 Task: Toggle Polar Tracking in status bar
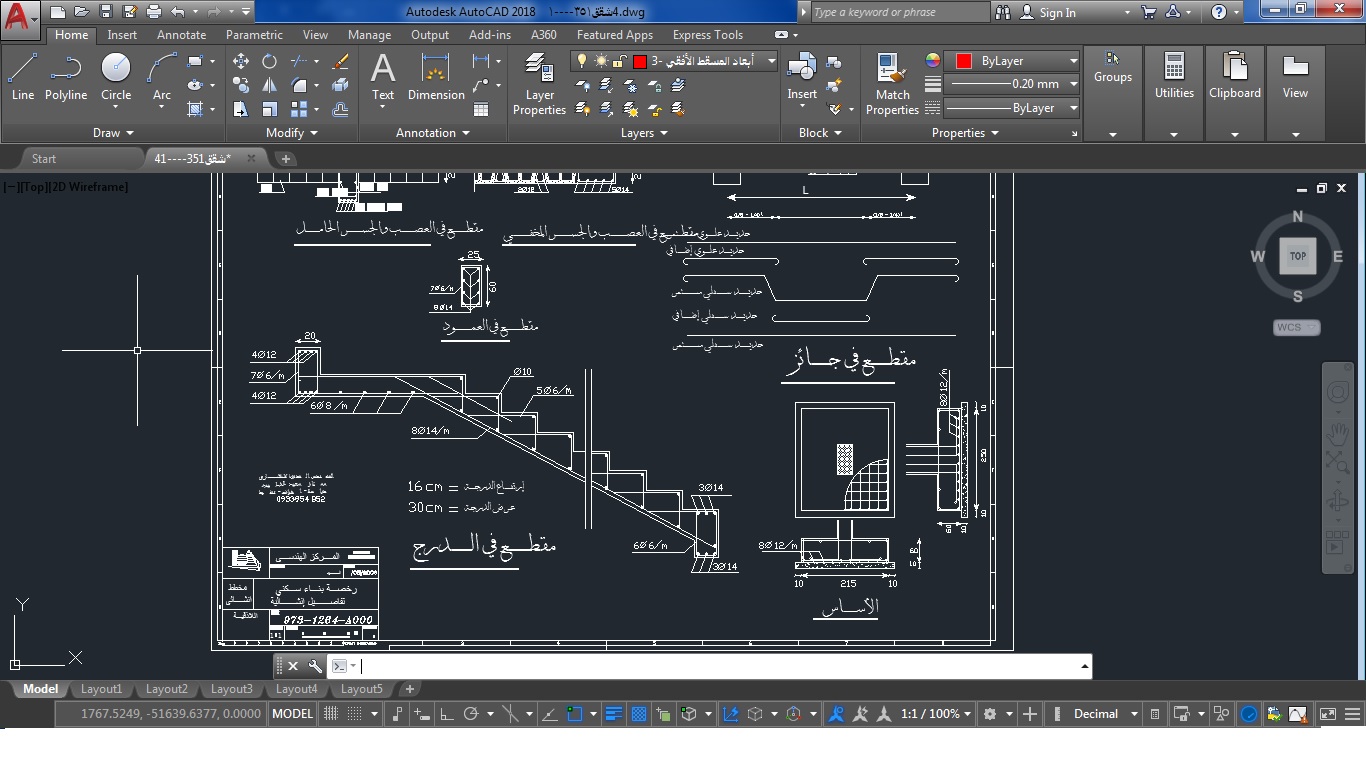coord(471,714)
